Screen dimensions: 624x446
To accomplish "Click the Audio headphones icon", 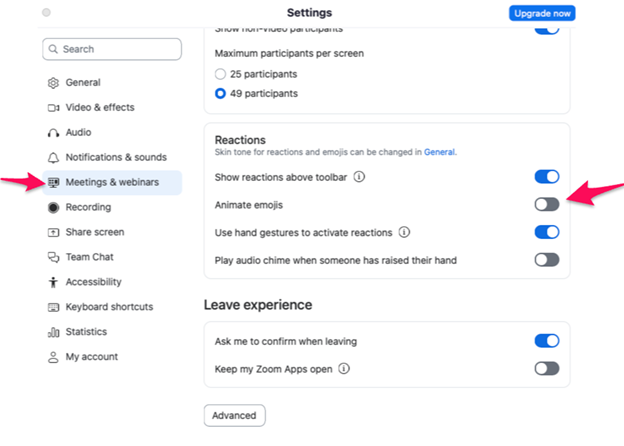I will click(x=53, y=133).
